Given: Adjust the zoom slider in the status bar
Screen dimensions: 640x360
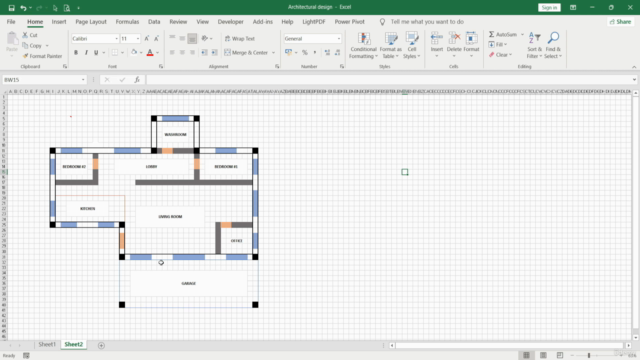Looking at the screenshot, I should 589,356.
